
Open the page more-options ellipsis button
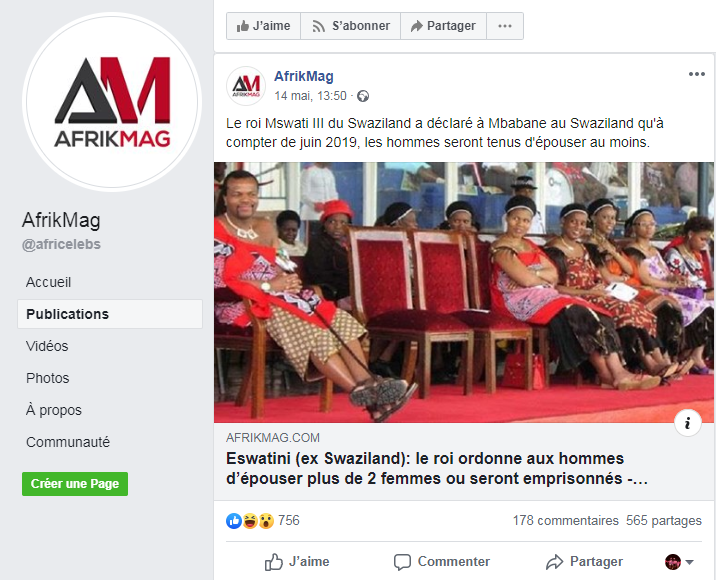click(505, 26)
